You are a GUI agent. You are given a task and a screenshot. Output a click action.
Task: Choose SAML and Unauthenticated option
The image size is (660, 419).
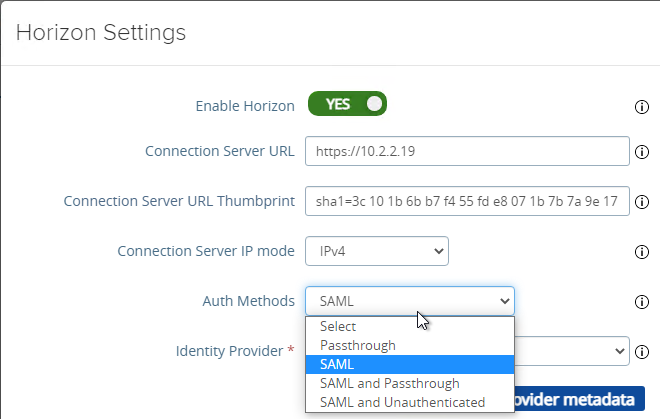(x=410, y=402)
